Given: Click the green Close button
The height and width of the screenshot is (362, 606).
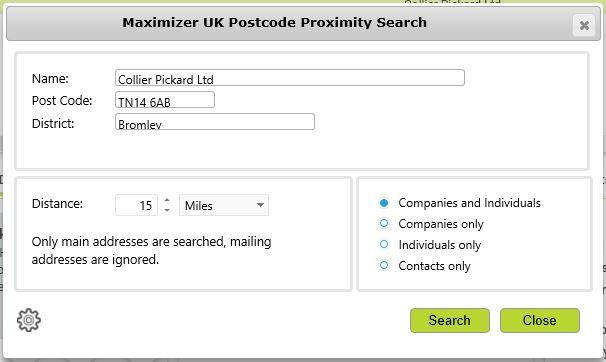Looking at the screenshot, I should 540,320.
